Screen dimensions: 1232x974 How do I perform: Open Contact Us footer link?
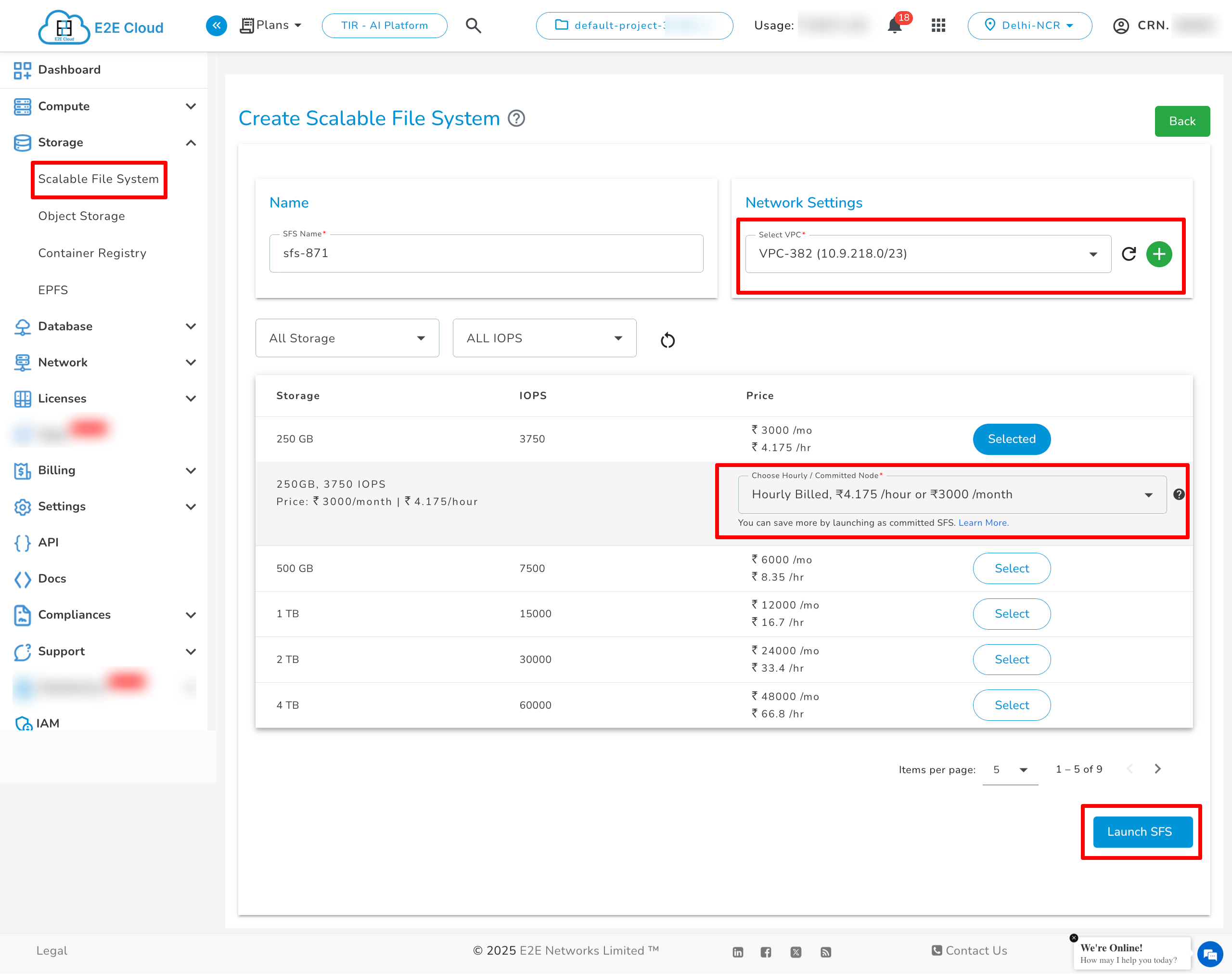click(969, 950)
